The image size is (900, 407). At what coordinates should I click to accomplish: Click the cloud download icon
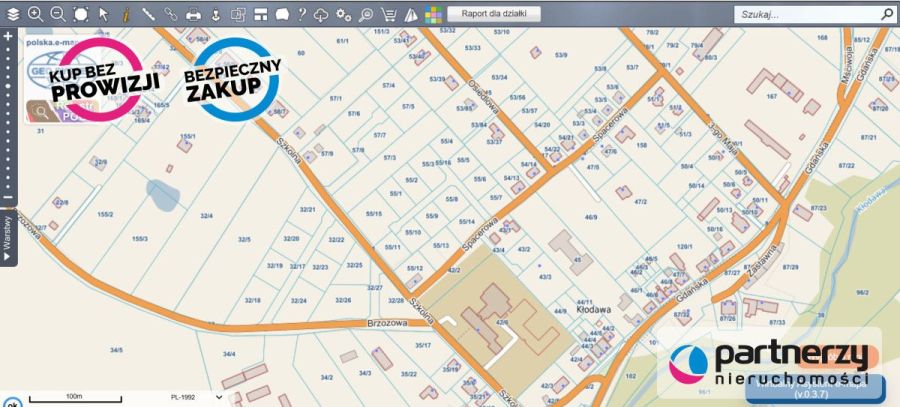[321, 15]
